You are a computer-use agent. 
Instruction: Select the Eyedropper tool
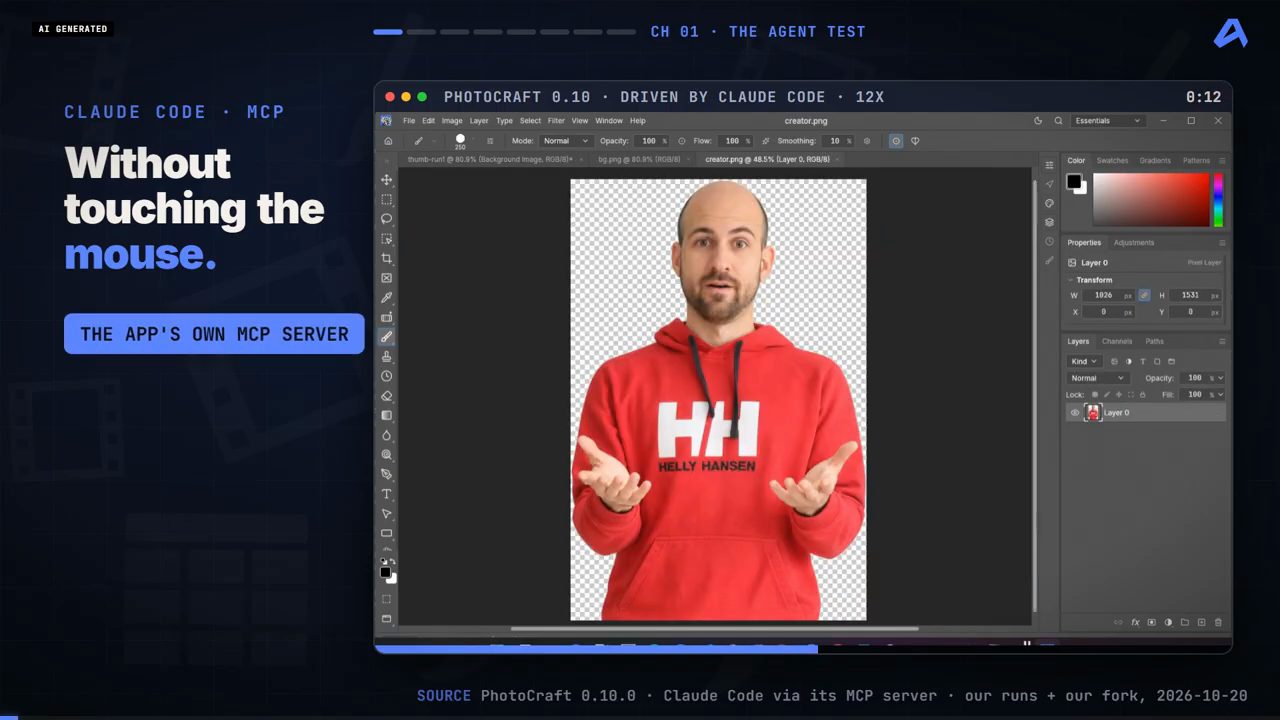pos(387,297)
